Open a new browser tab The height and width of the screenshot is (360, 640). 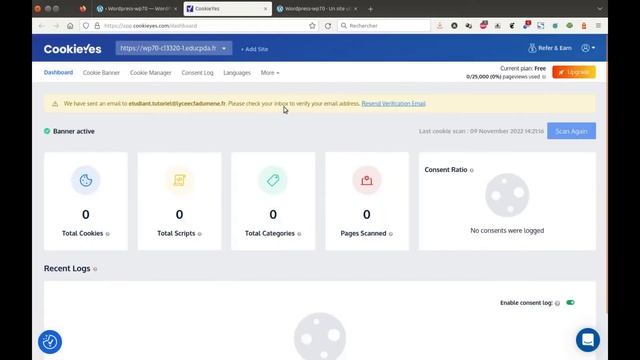(370, 9)
